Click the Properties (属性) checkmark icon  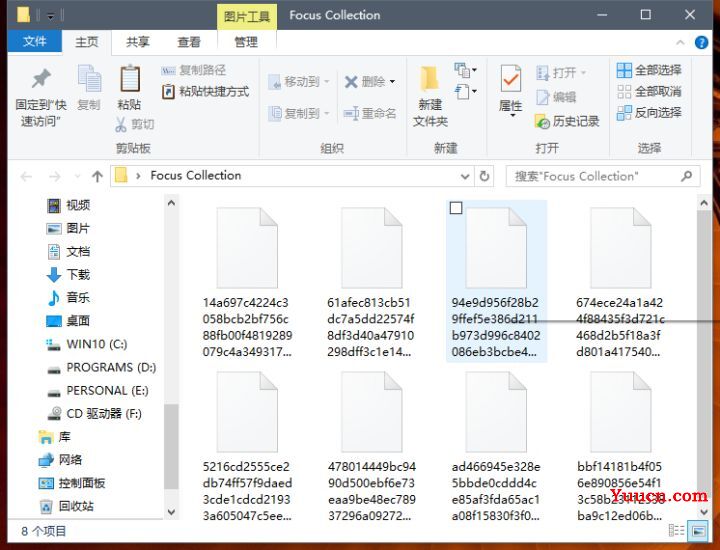click(511, 79)
